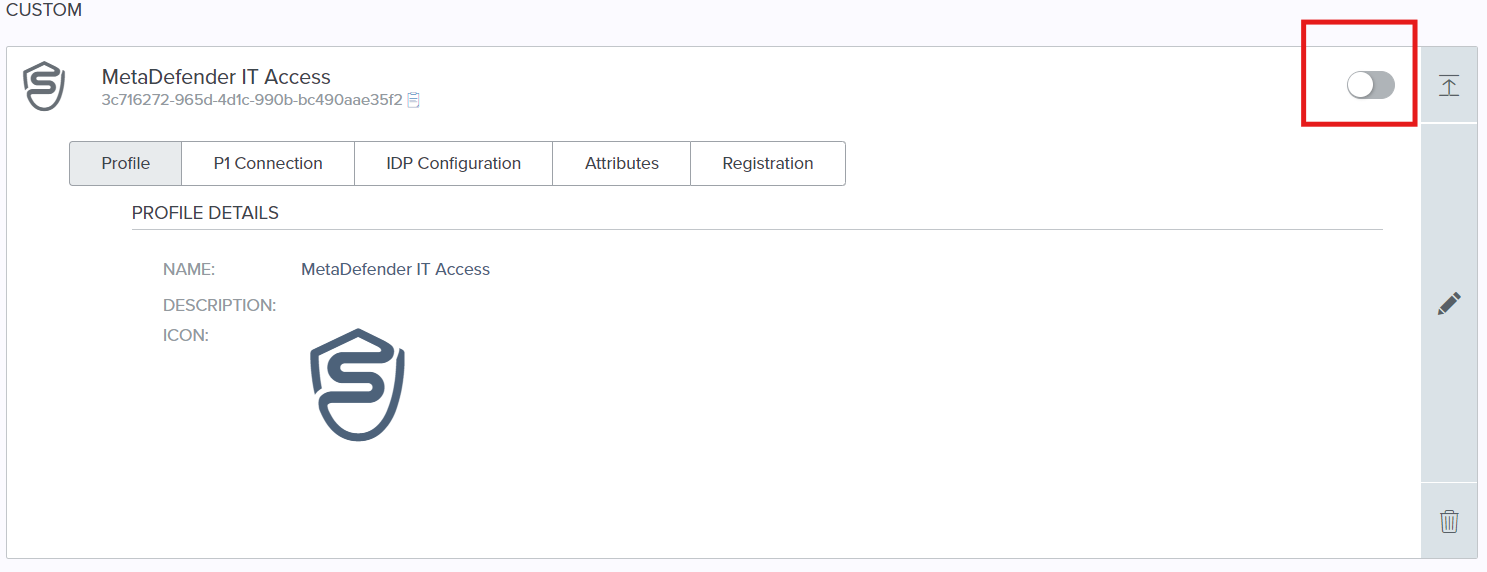This screenshot has height=572, width=1487.
Task: Click the small shield logo beside the title
Action: coord(44,86)
